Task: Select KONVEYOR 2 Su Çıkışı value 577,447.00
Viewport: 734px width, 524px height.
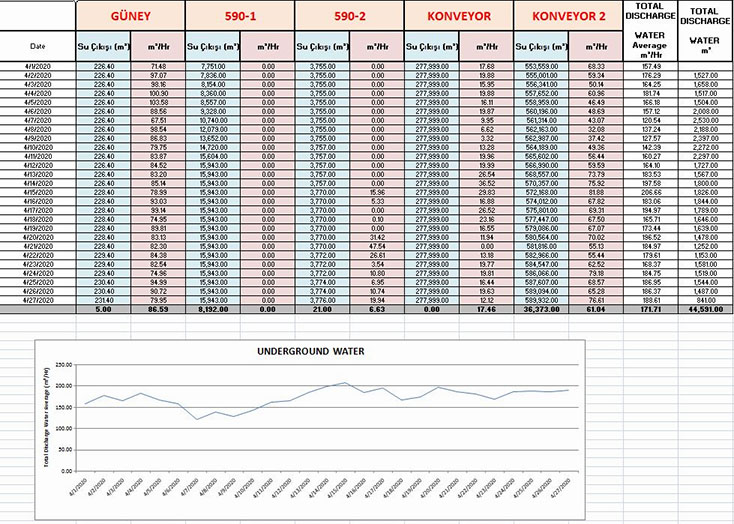Action: pyautogui.click(x=541, y=219)
